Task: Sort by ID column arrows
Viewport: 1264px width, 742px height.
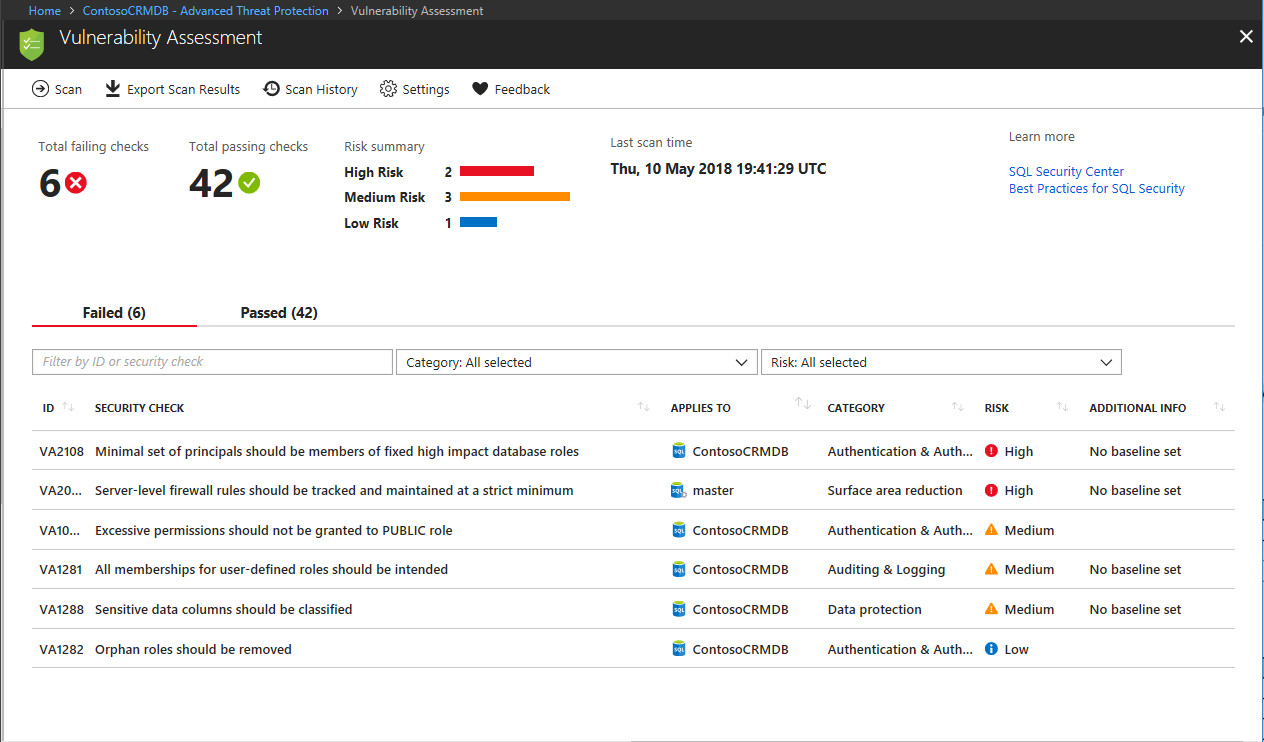Action: click(x=68, y=407)
